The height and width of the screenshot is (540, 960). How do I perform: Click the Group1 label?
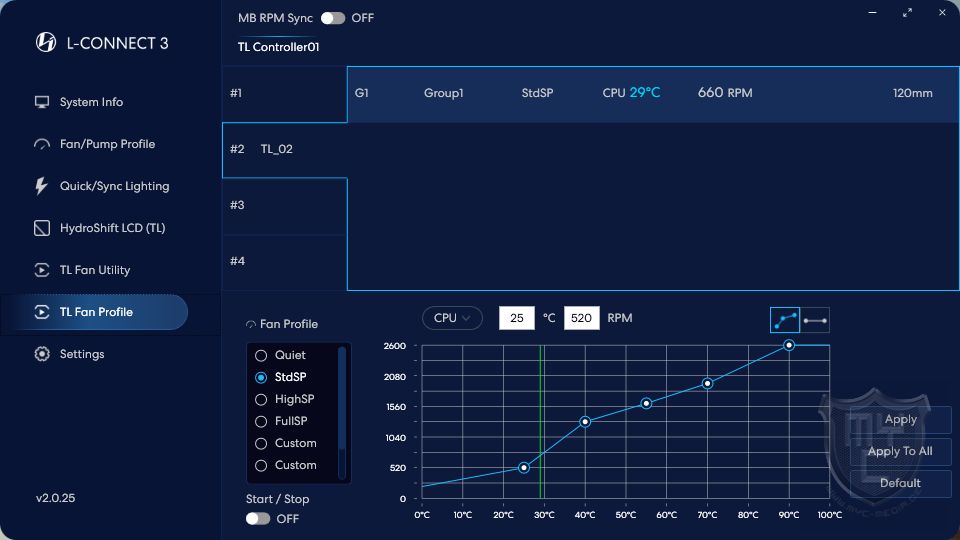click(444, 93)
